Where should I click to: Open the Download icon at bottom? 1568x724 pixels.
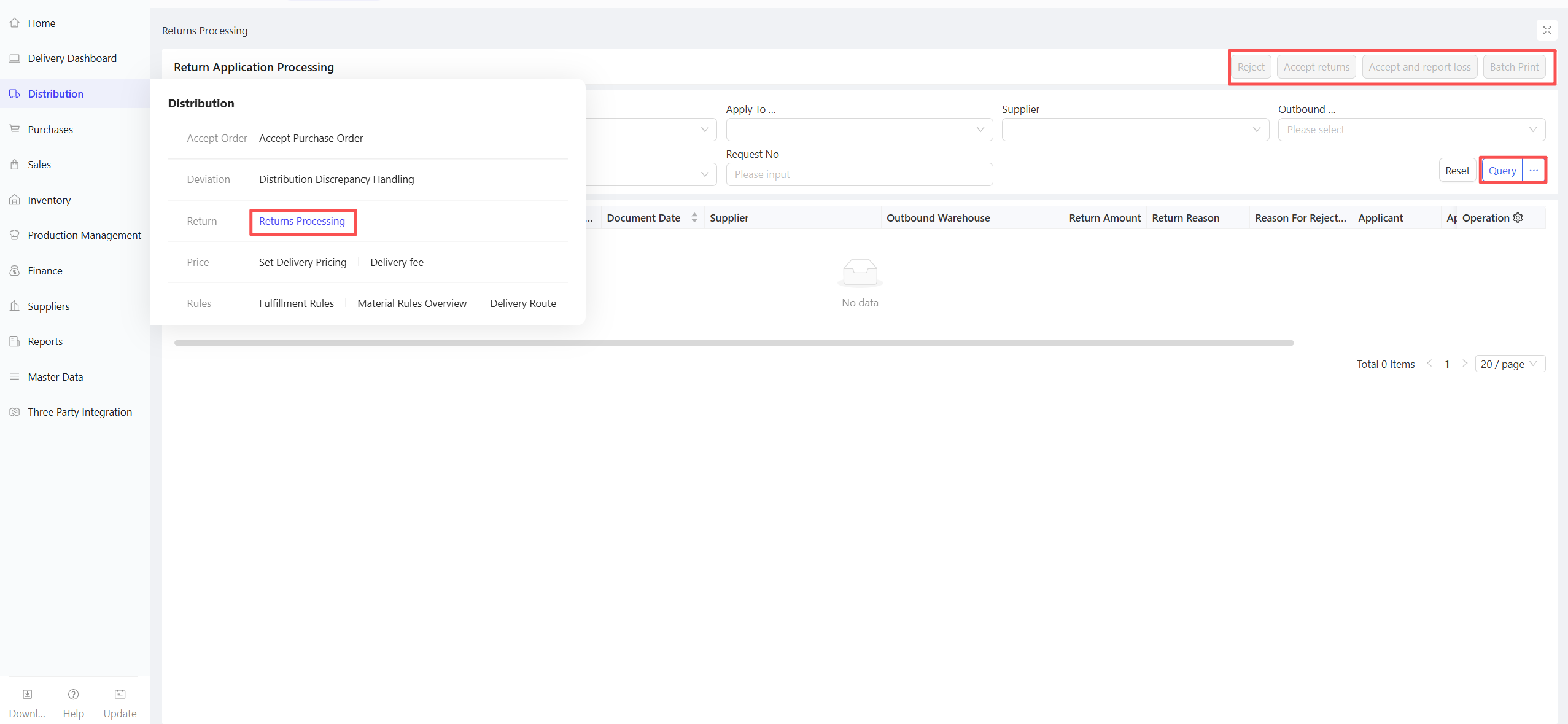click(x=27, y=694)
